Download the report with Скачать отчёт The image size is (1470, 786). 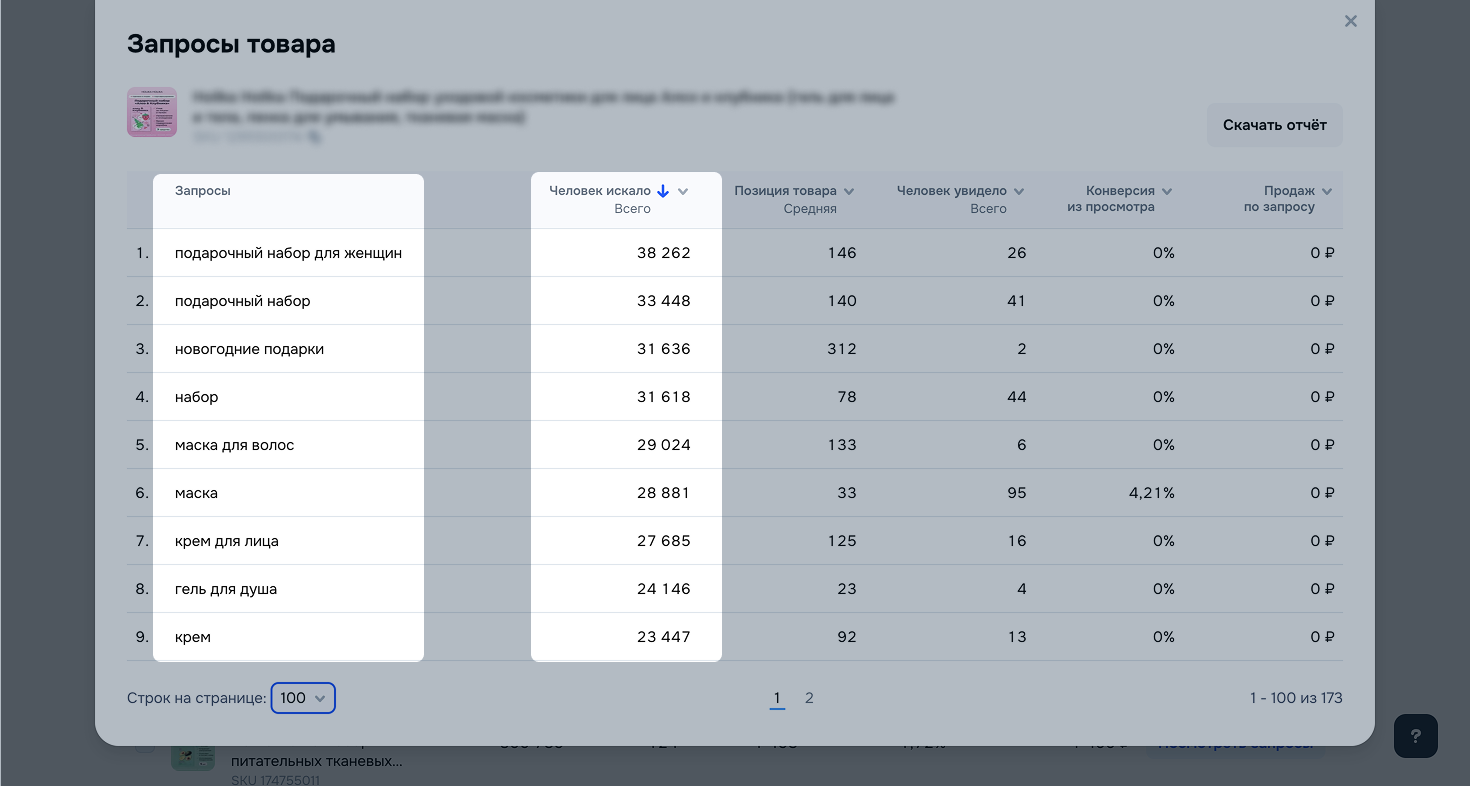point(1274,125)
